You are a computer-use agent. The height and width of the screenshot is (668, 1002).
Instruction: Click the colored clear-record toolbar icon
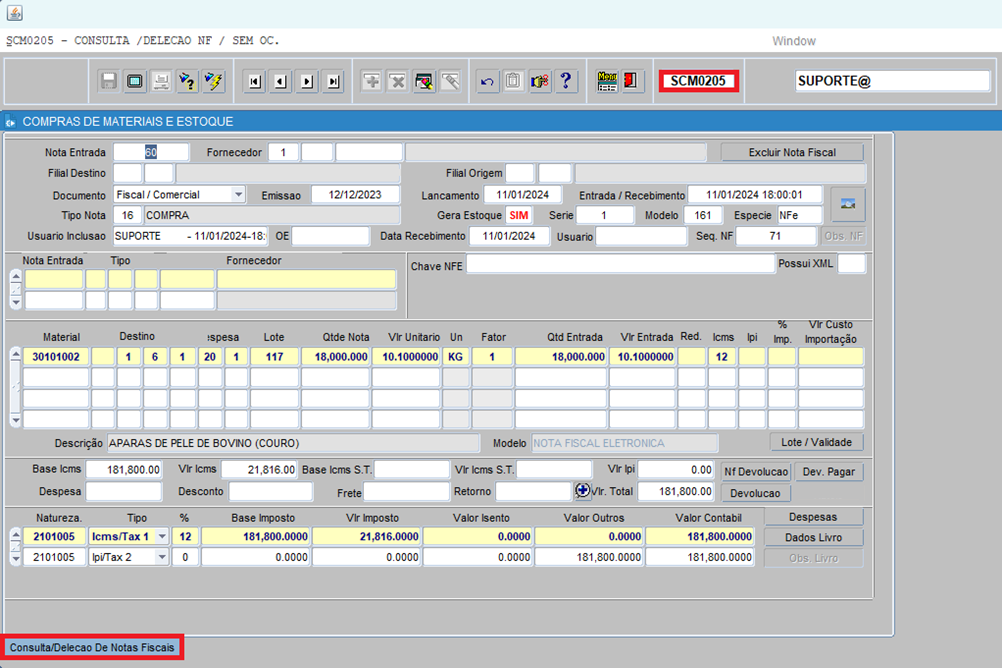coord(424,81)
